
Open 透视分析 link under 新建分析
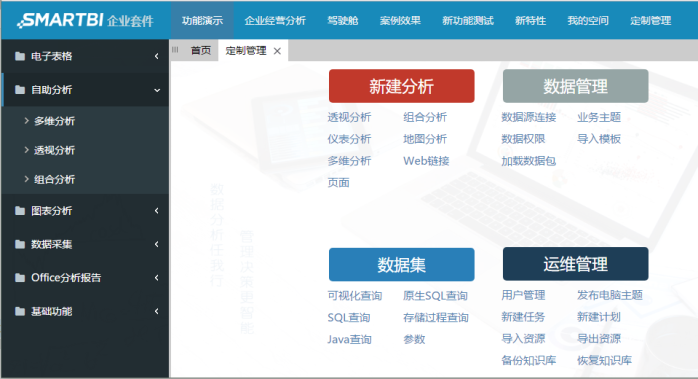[x=349, y=117]
